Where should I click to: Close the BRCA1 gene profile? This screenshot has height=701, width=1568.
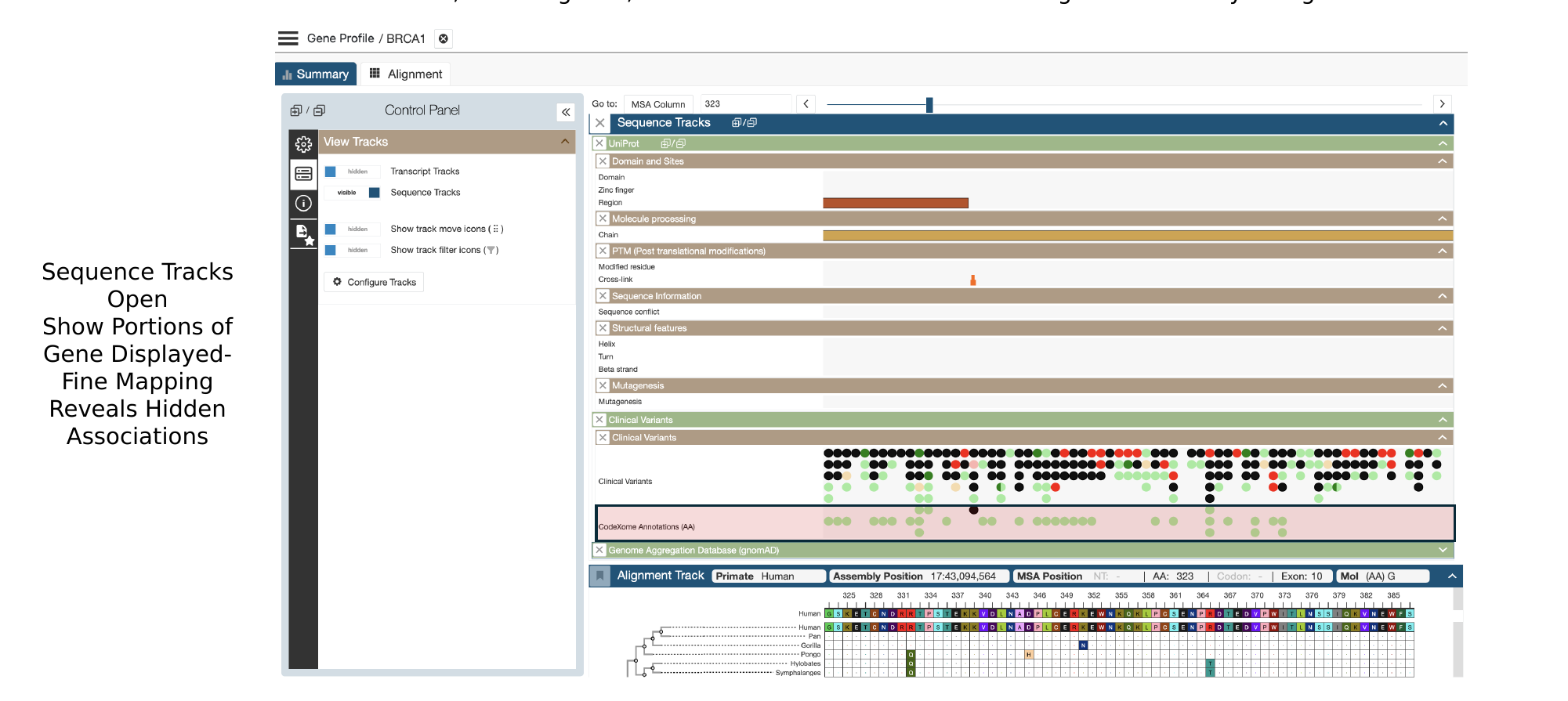(x=444, y=38)
